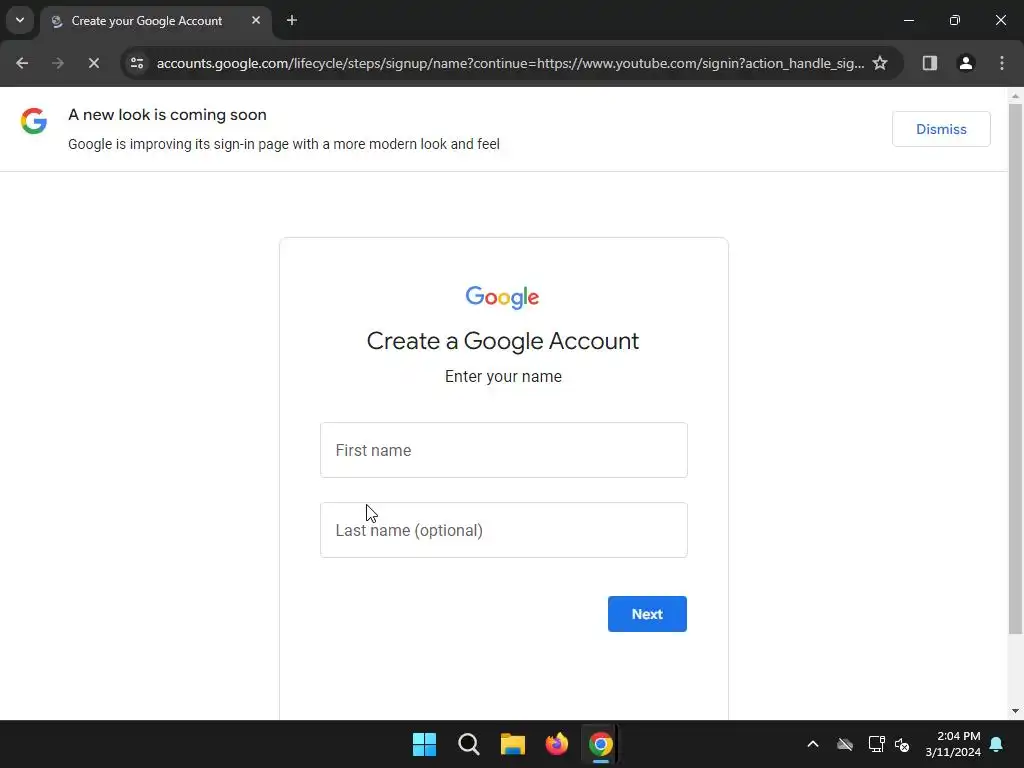Focus the First name field
This screenshot has width=1024, height=768.
pyautogui.click(x=504, y=450)
